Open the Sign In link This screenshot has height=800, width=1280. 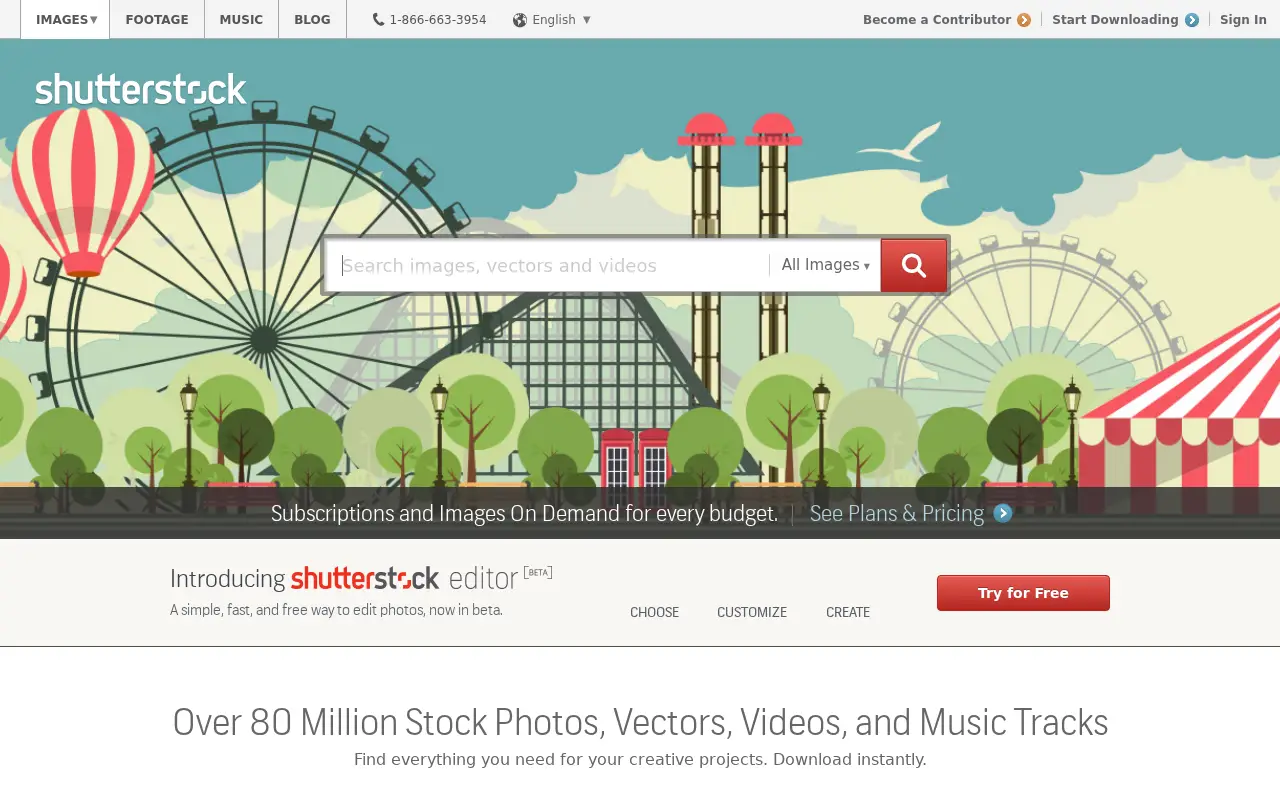point(1243,19)
